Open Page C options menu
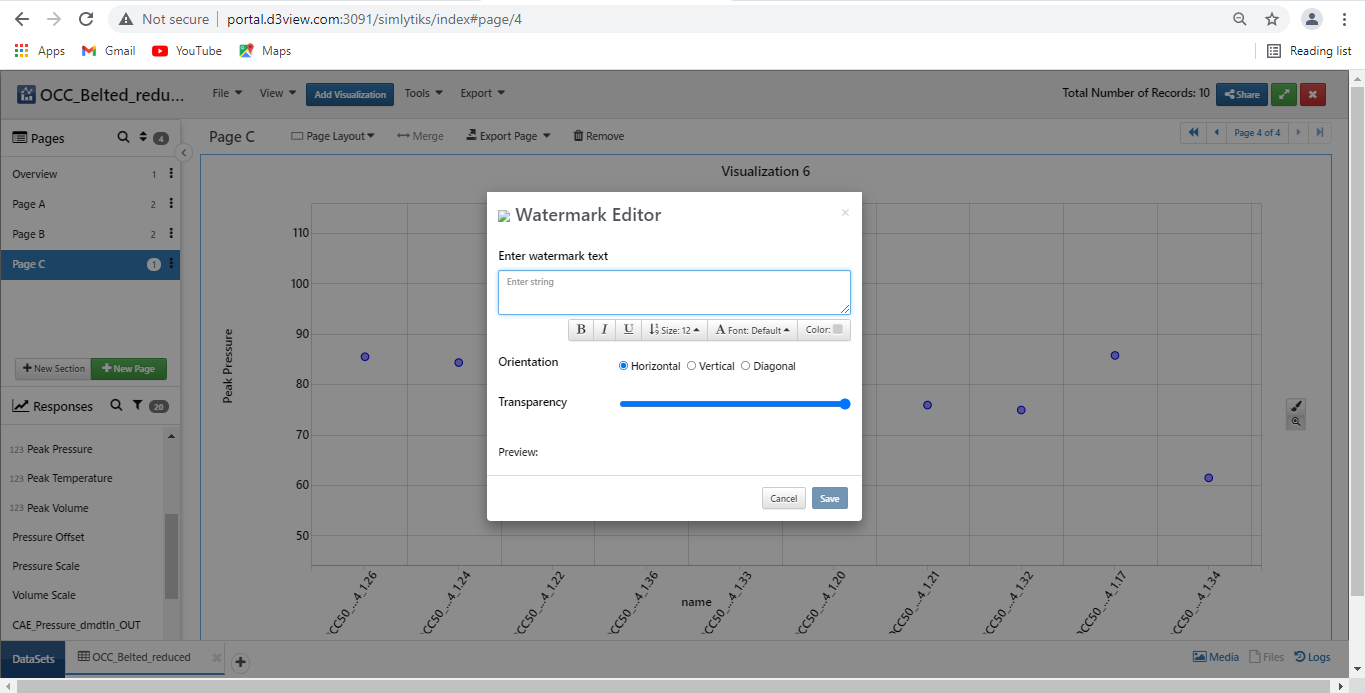The width and height of the screenshot is (1365, 693). point(171,264)
